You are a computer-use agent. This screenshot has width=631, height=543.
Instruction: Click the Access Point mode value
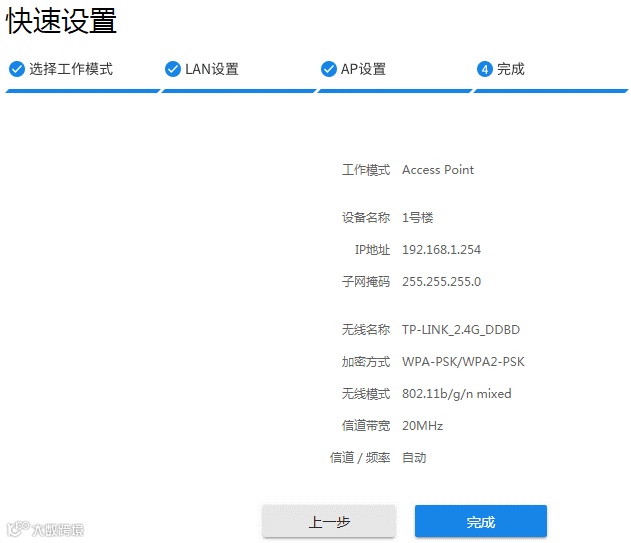point(438,170)
